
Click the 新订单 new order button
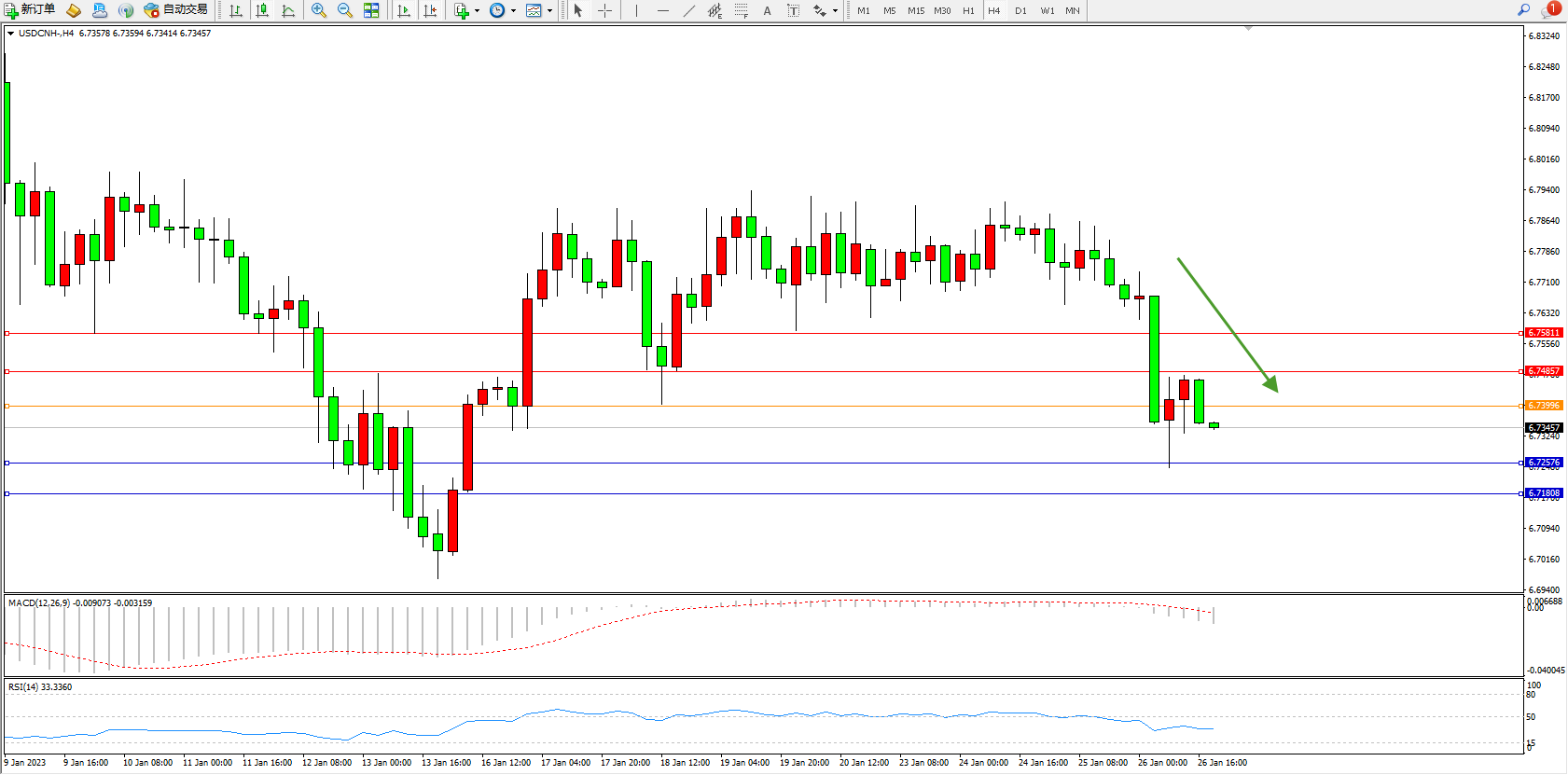tap(30, 10)
